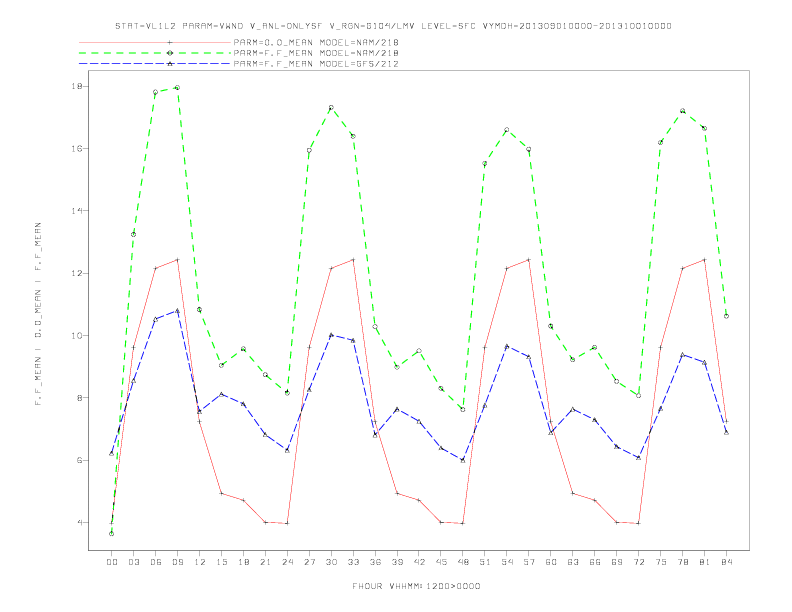Click blue GFS triangle marker at hour 00

(x=112, y=453)
